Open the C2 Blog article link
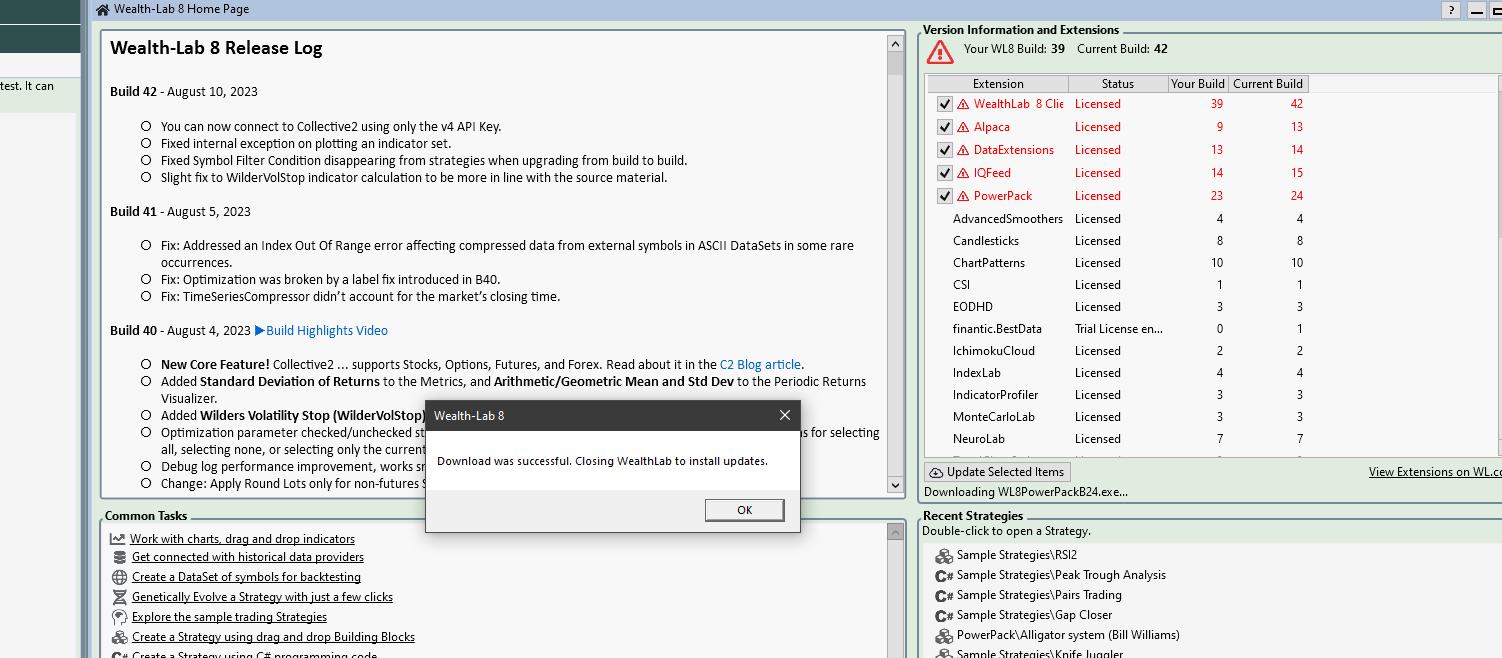The height and width of the screenshot is (658, 1502). point(760,364)
